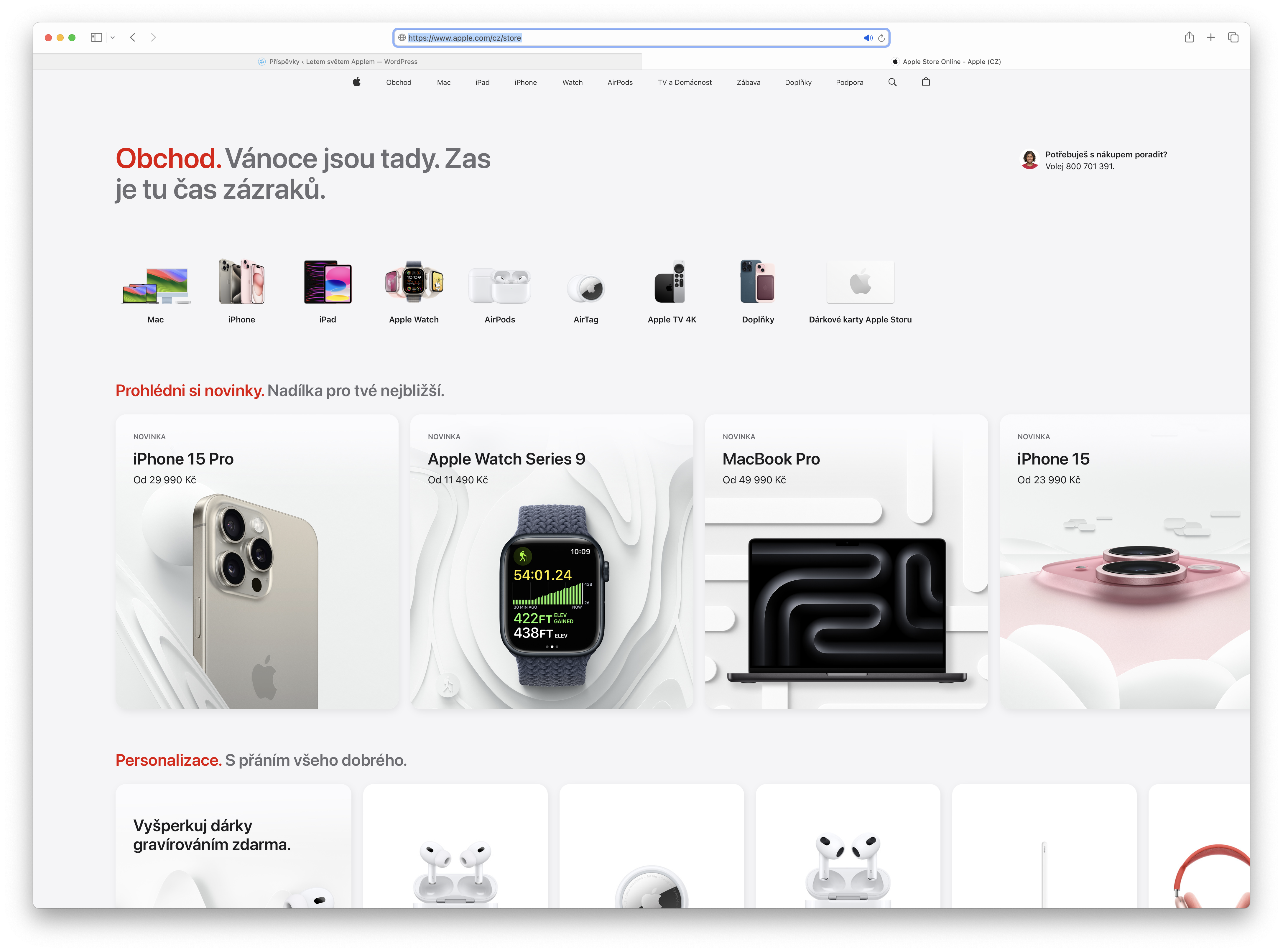Open the shopping bag icon
Viewport: 1283px width, 952px height.
(x=926, y=82)
